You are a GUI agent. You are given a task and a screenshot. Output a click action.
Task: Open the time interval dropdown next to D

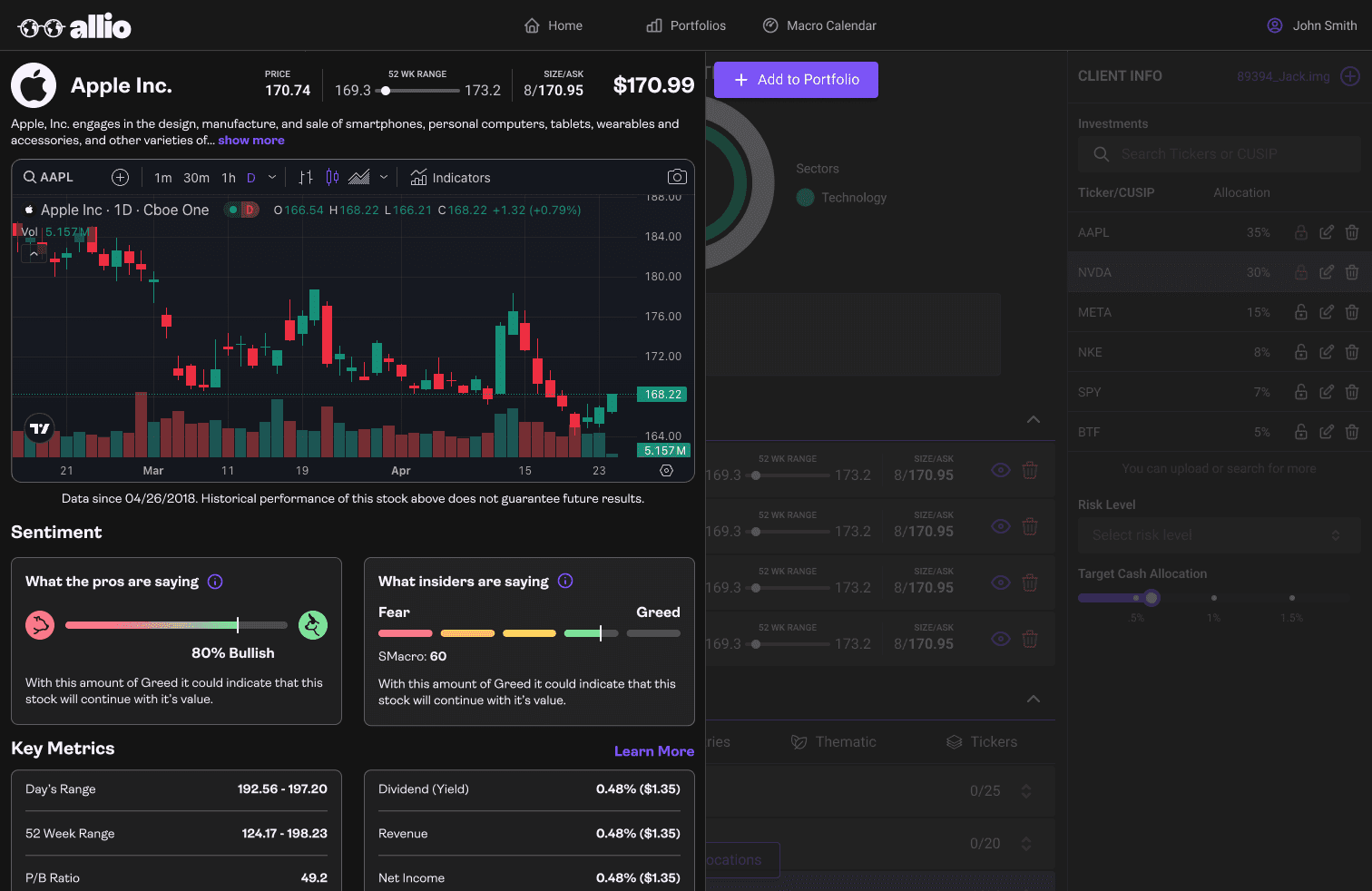[272, 177]
